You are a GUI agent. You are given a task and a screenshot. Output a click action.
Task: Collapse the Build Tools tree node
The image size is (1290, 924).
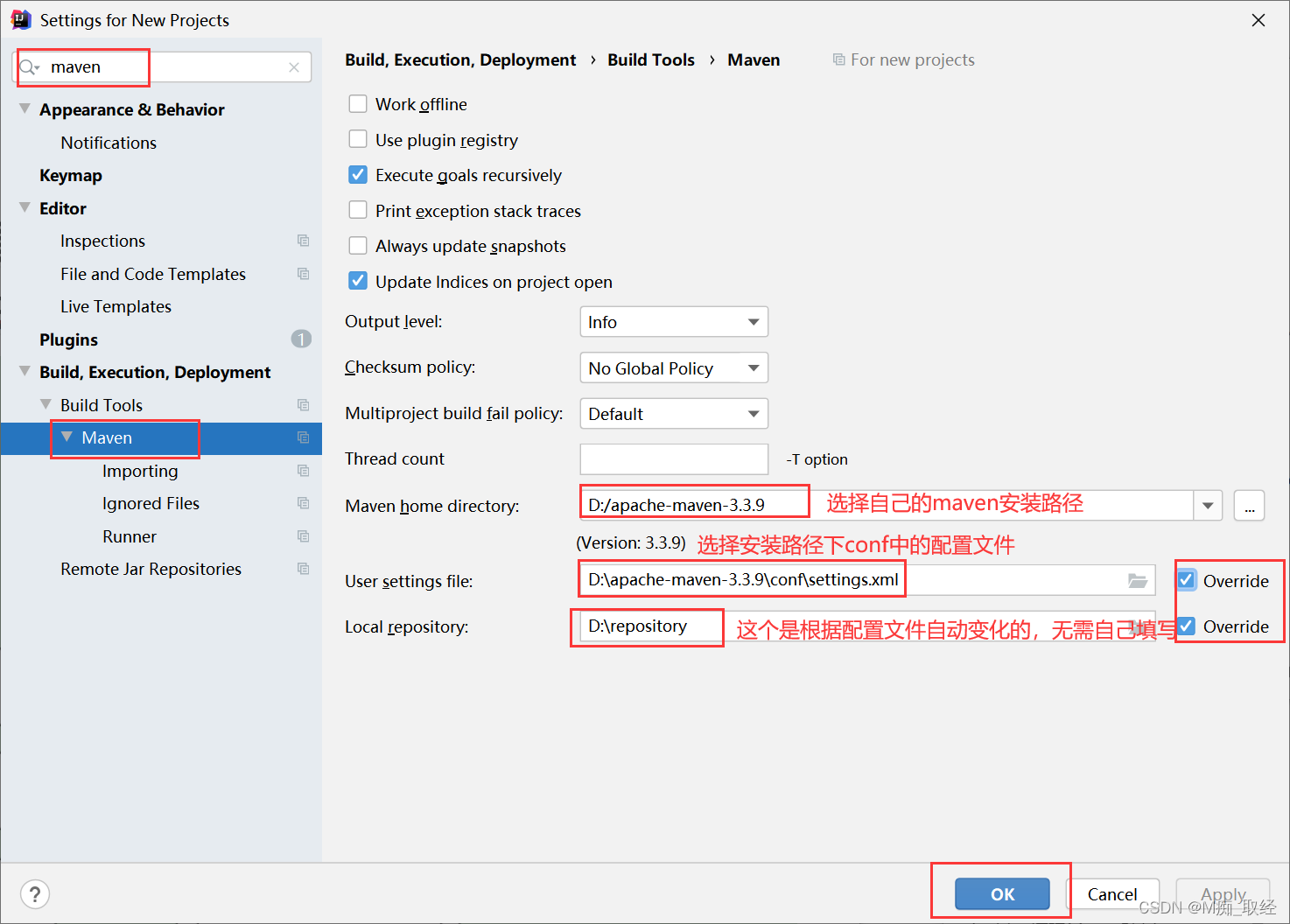click(46, 404)
